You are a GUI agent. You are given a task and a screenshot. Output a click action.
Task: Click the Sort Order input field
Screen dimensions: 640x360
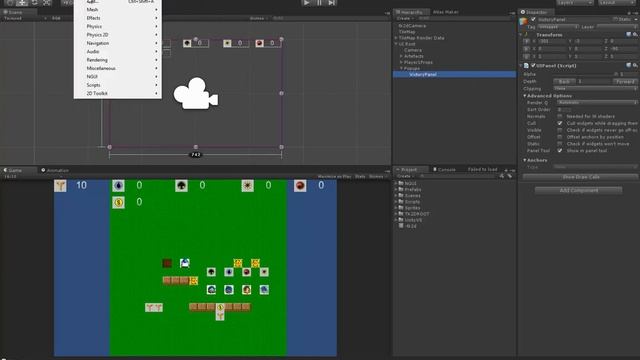click(564, 109)
